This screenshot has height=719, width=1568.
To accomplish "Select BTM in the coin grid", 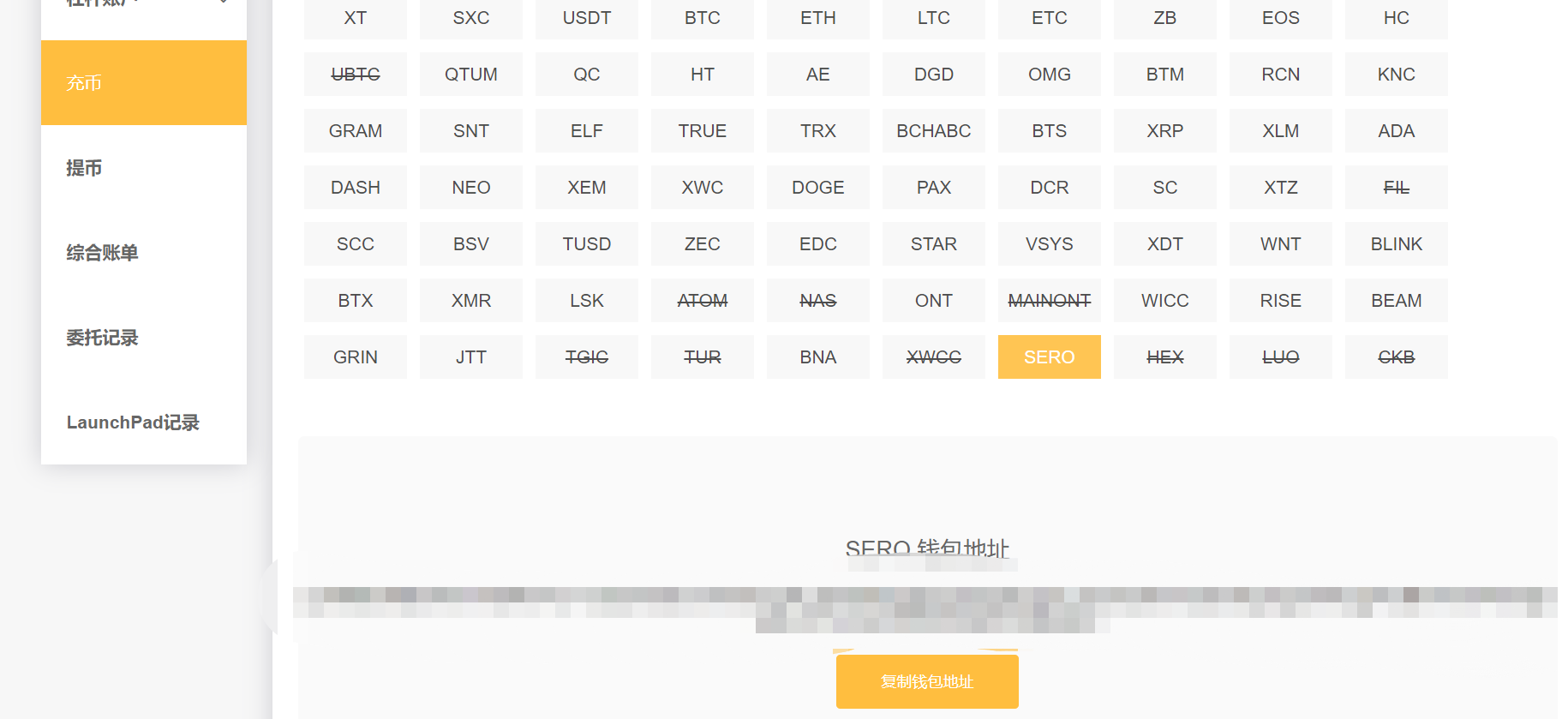I will click(1165, 75).
